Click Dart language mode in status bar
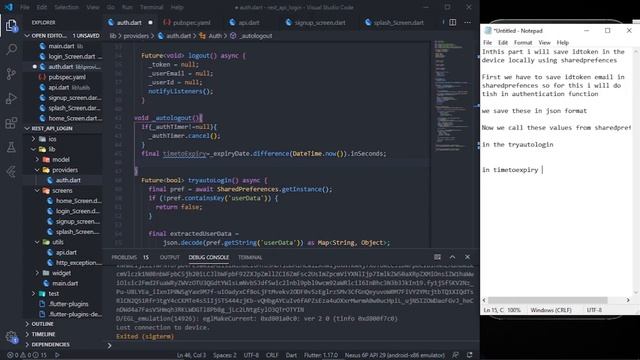 pos(291,355)
